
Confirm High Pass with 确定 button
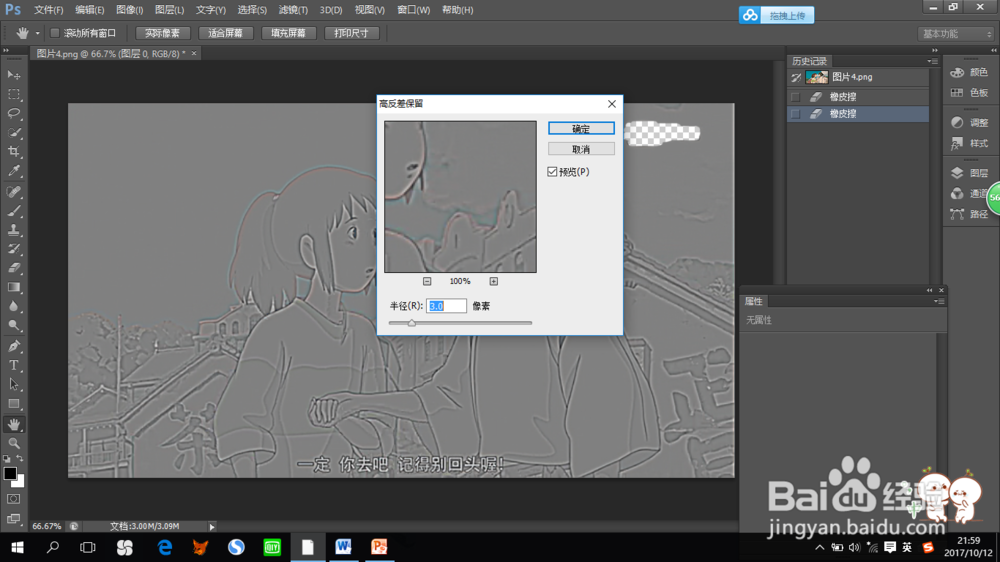[x=581, y=128]
